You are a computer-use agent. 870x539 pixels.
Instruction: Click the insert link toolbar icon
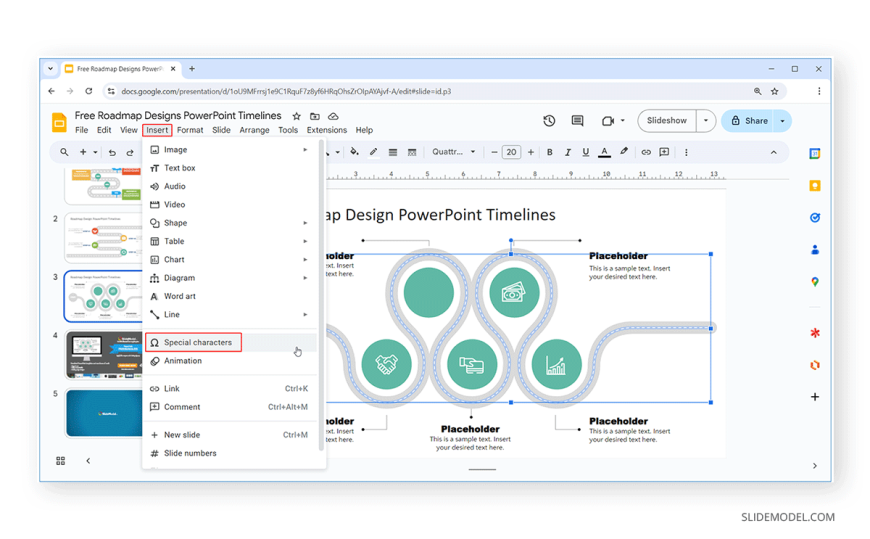pos(646,152)
